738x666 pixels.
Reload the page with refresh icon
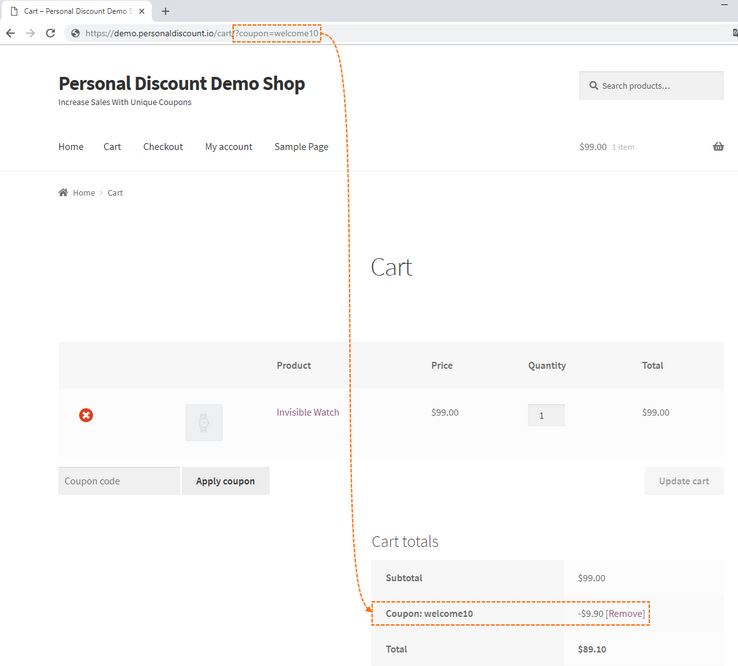pyautogui.click(x=50, y=33)
